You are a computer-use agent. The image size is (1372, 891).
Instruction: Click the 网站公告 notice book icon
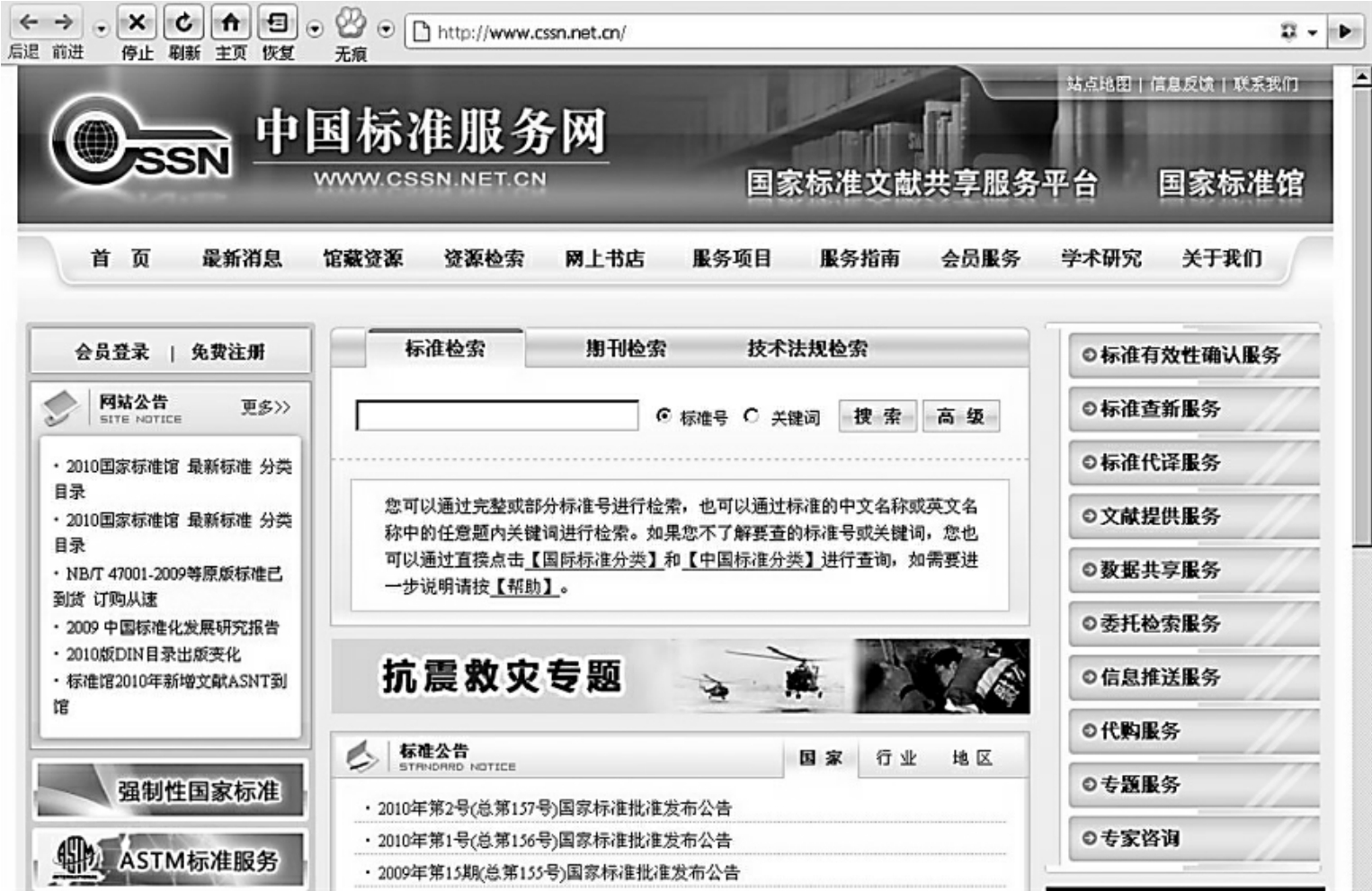coord(61,407)
